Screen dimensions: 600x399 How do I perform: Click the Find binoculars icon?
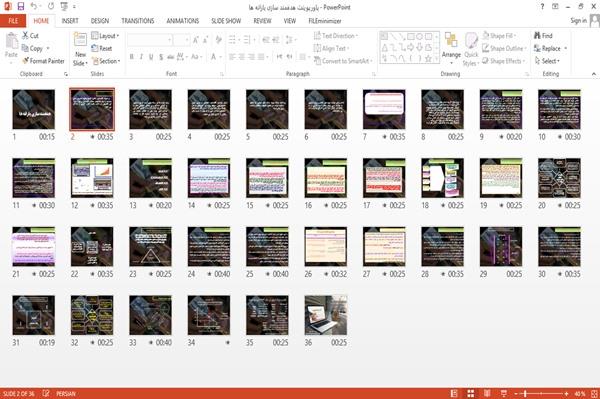(538, 36)
